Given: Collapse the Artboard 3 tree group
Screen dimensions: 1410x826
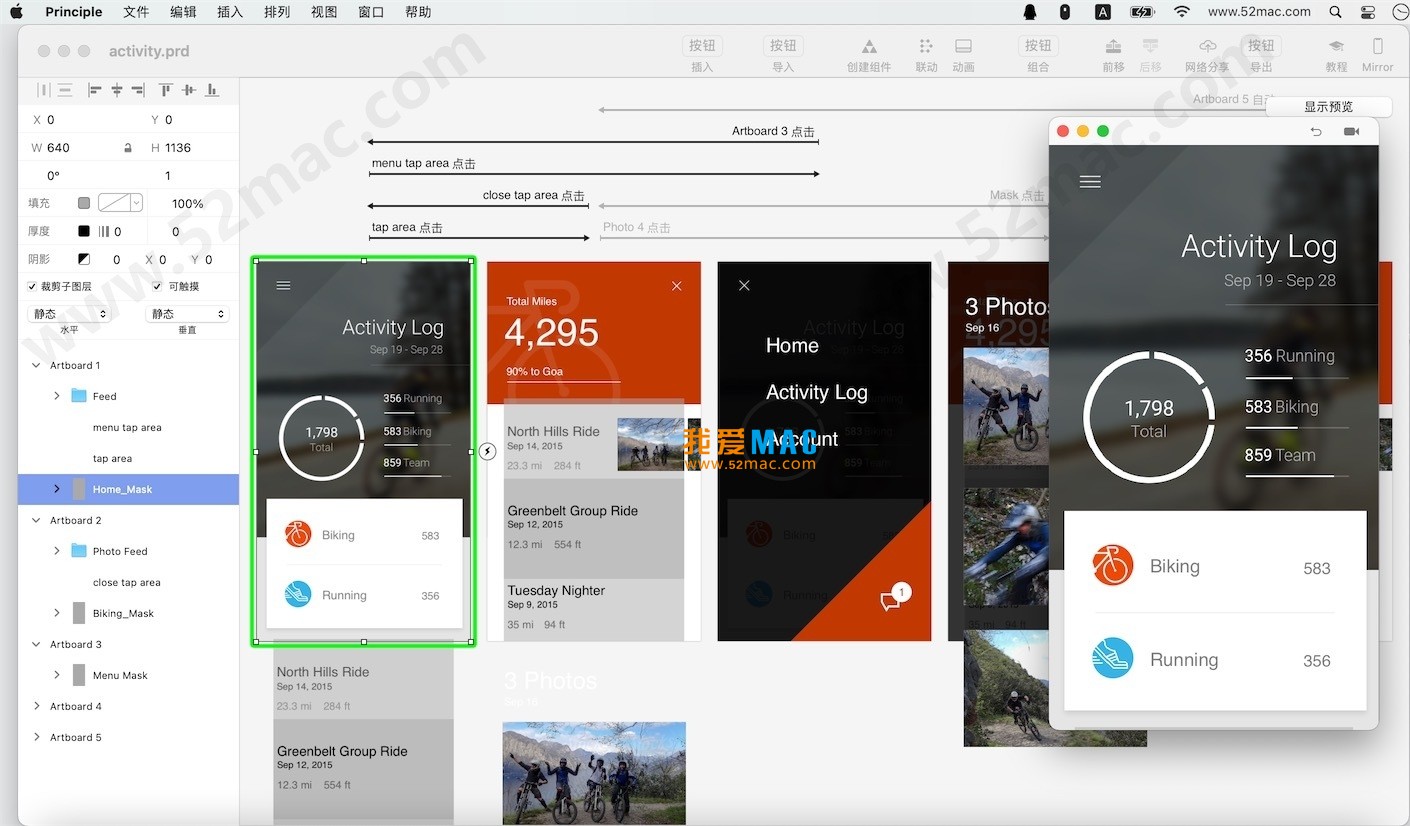Looking at the screenshot, I should click(x=37, y=645).
